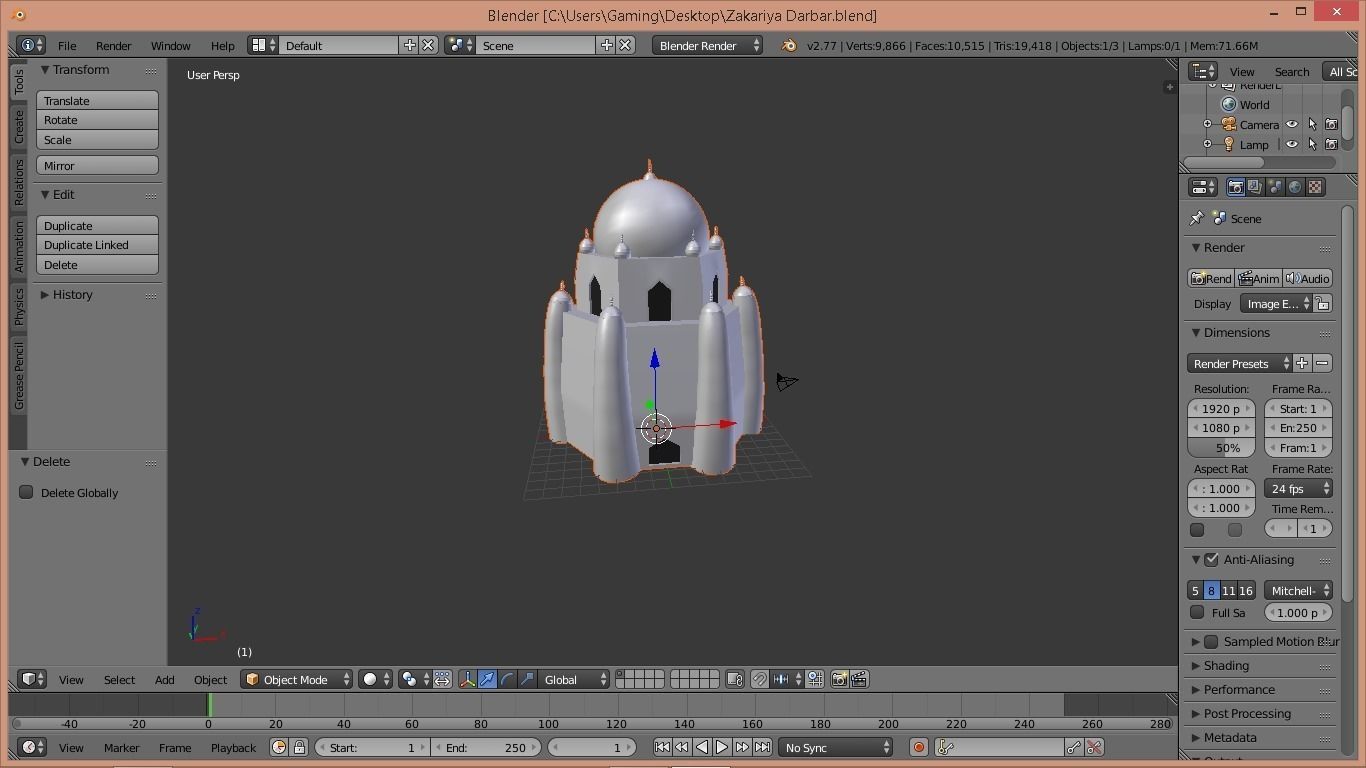Enable the rotate manipulator arc icon

[507, 680]
